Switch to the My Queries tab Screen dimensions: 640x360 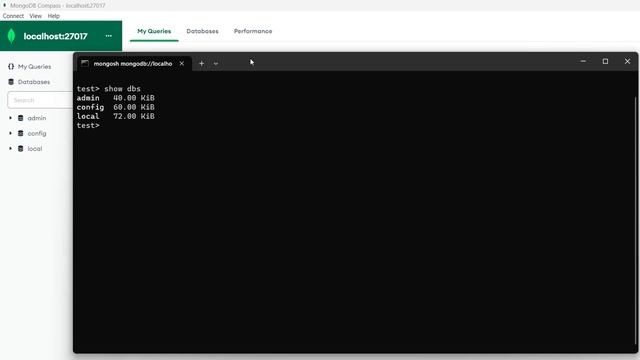(x=154, y=31)
